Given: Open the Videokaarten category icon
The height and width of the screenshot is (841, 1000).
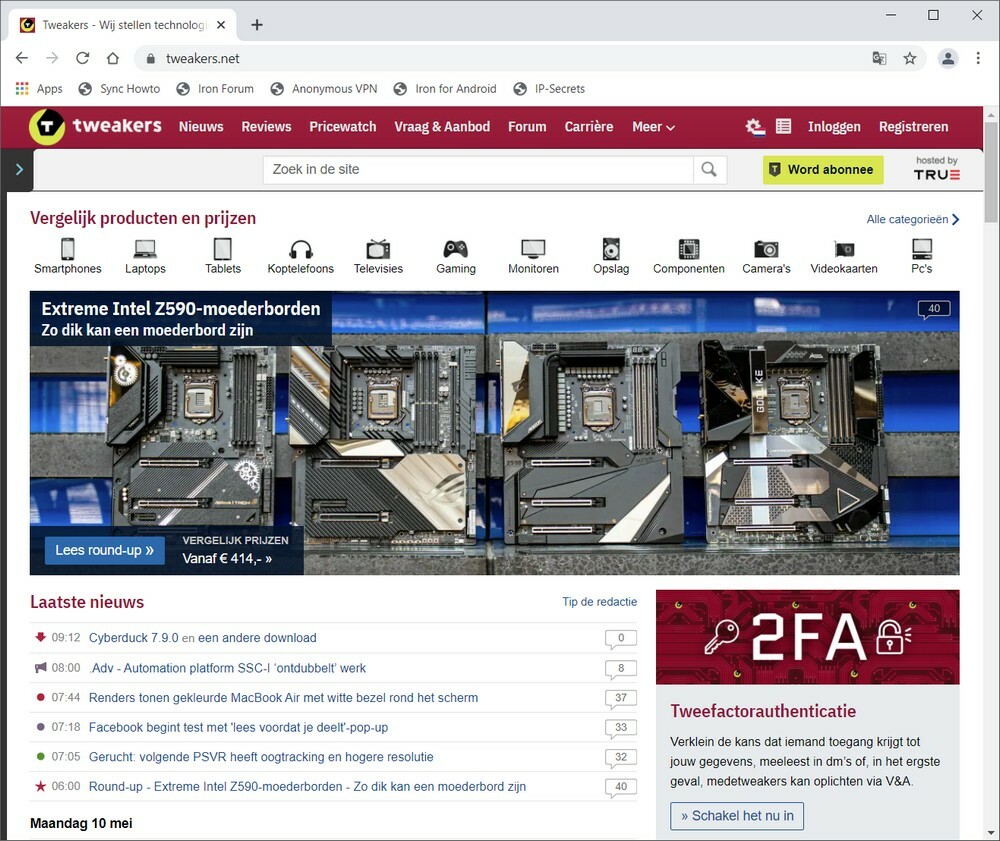Looking at the screenshot, I should [844, 249].
